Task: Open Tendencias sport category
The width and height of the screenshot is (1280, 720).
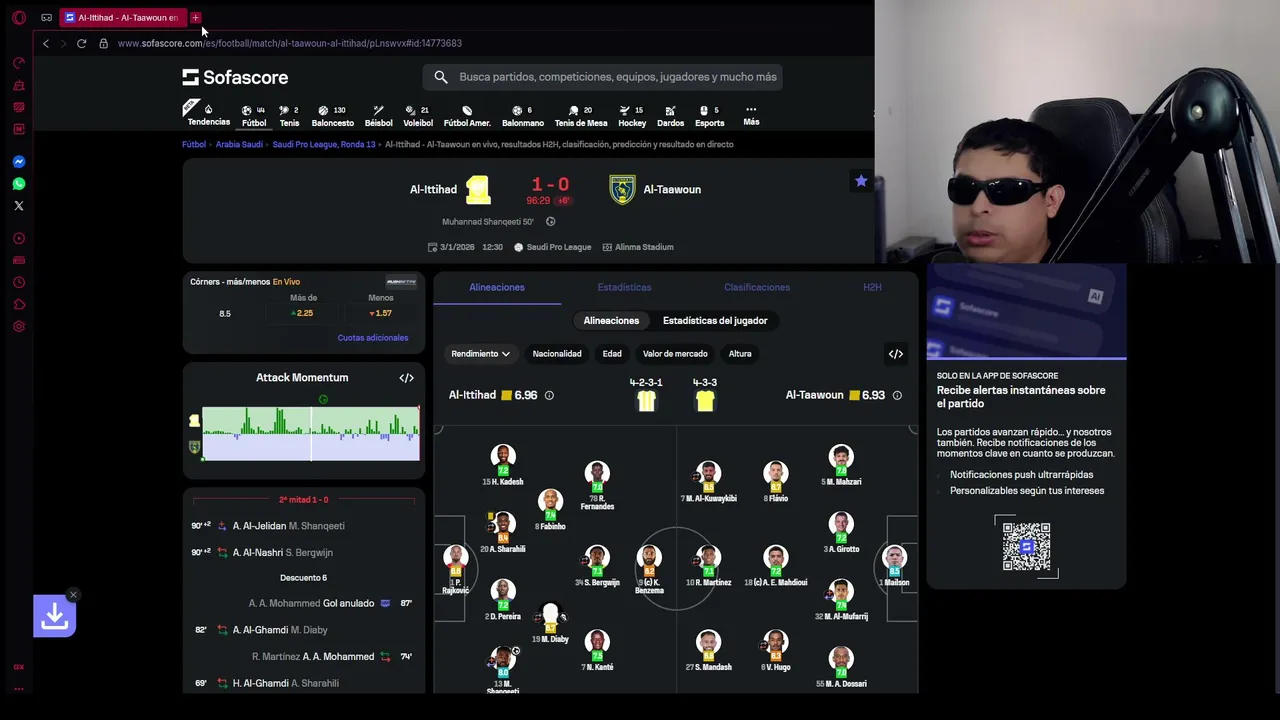Action: (208, 116)
